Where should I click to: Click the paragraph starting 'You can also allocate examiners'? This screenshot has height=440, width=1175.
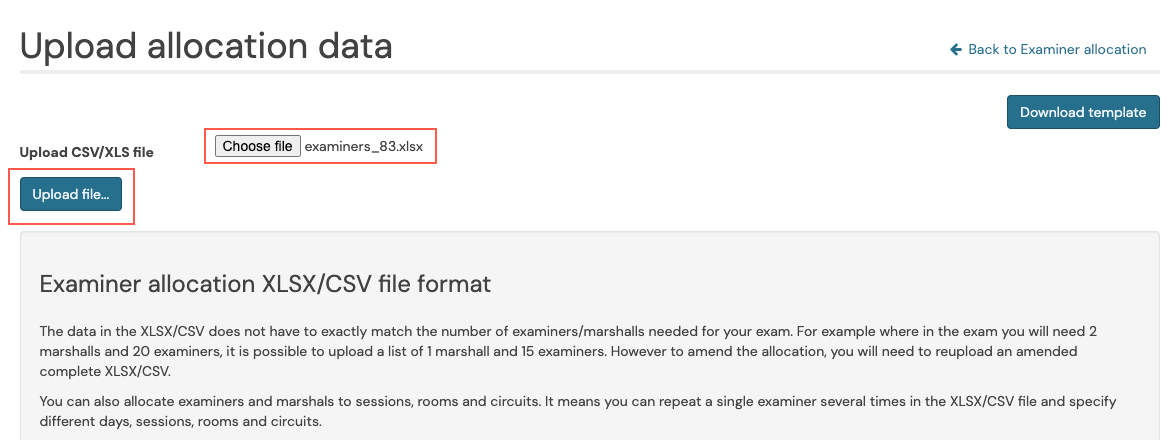click(x=578, y=412)
